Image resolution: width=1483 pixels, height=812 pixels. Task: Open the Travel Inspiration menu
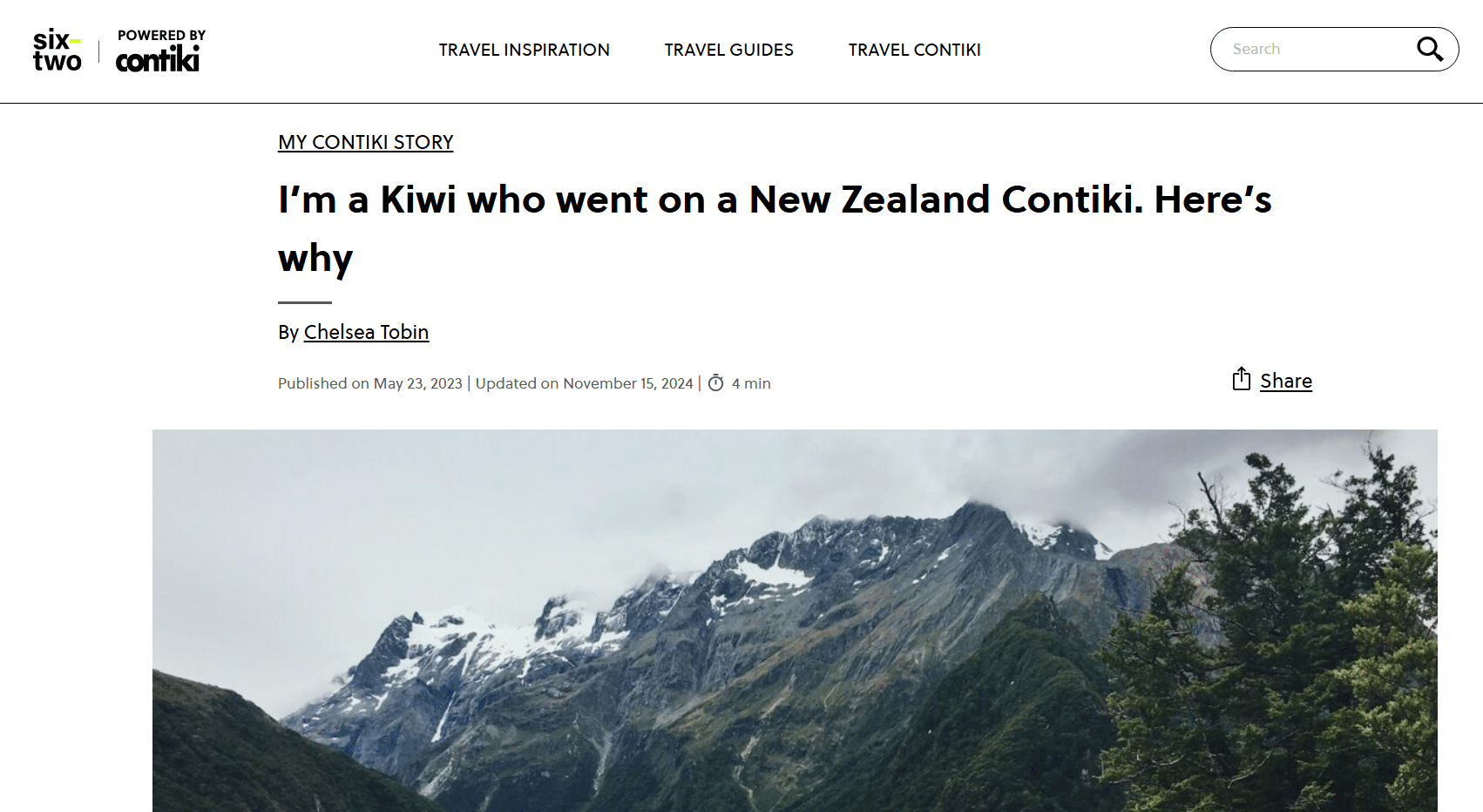coord(524,50)
